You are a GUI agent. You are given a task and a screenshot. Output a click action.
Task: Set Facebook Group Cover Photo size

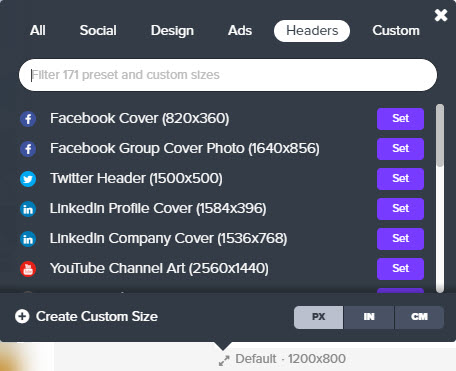400,149
